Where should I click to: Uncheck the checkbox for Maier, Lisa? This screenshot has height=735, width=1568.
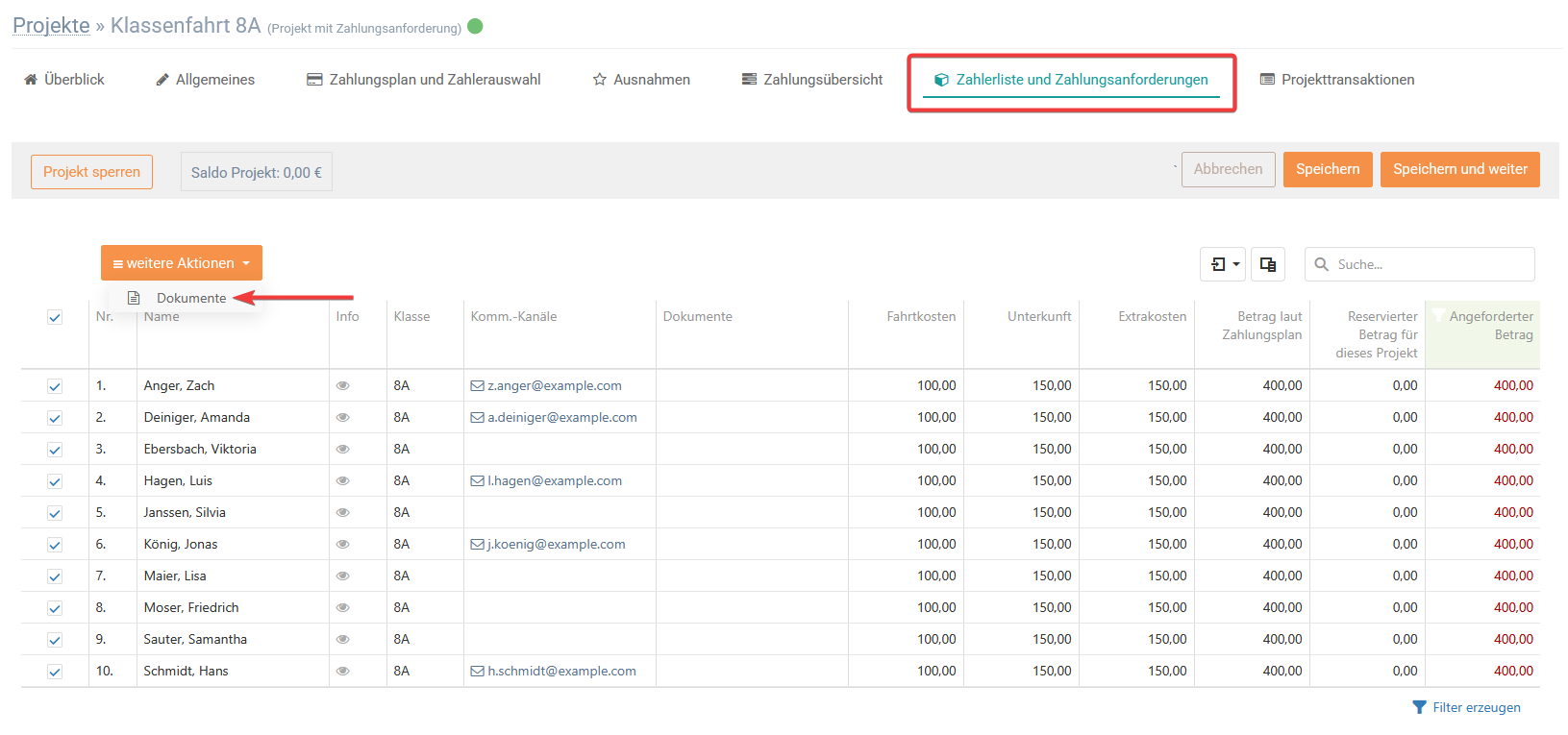[55, 576]
